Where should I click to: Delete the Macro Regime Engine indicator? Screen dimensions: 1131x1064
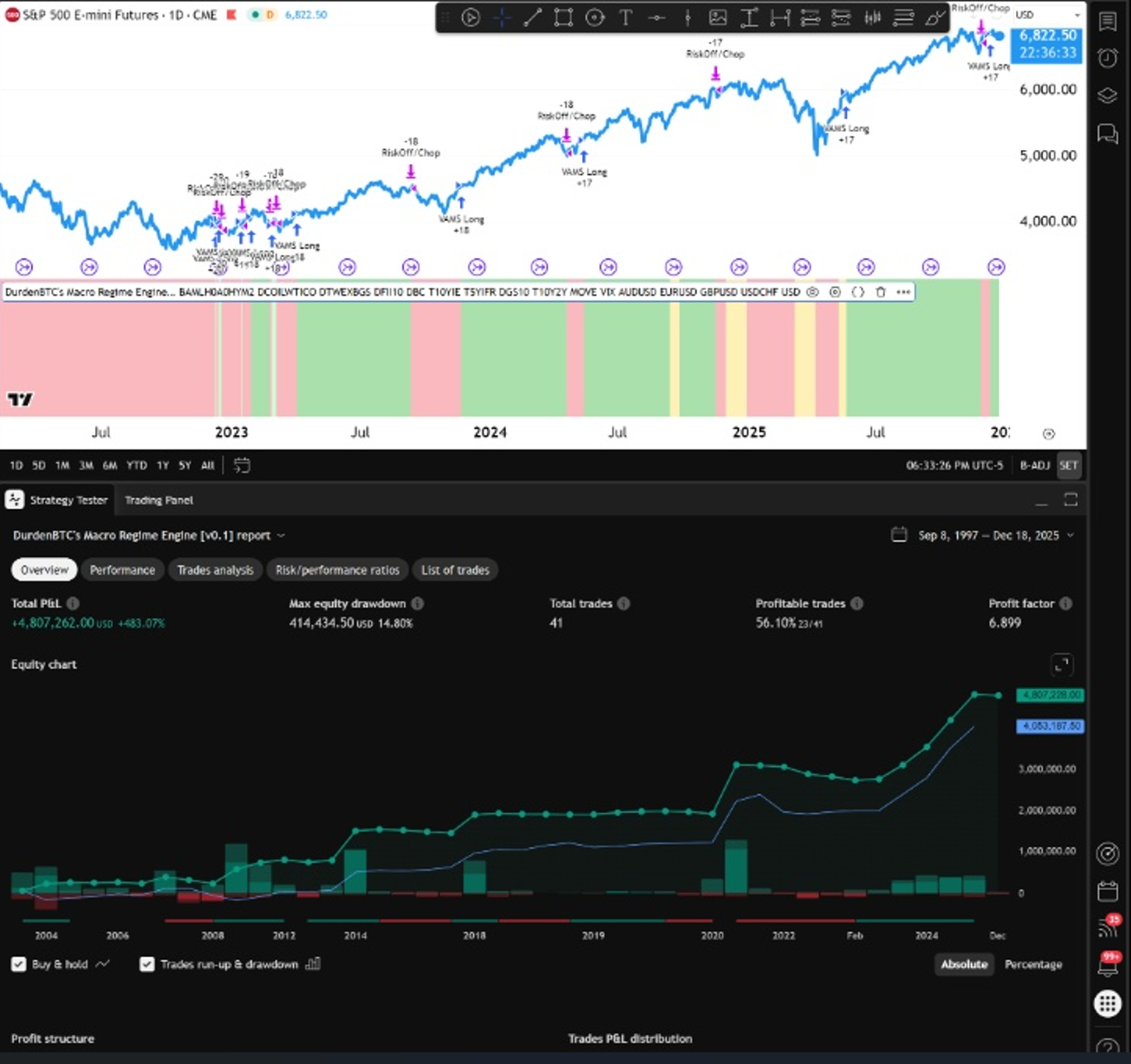pos(880,292)
